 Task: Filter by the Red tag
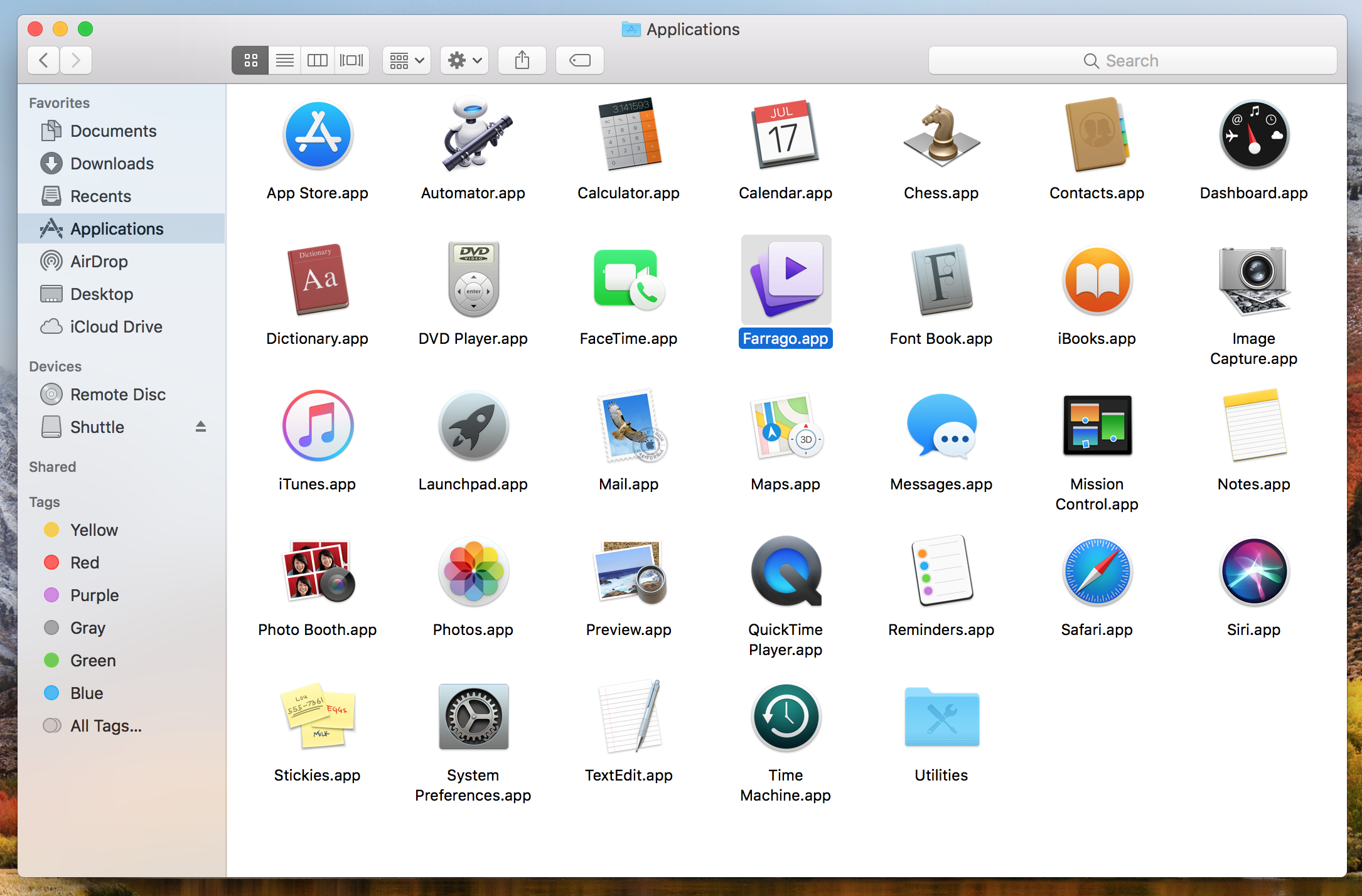coord(122,563)
